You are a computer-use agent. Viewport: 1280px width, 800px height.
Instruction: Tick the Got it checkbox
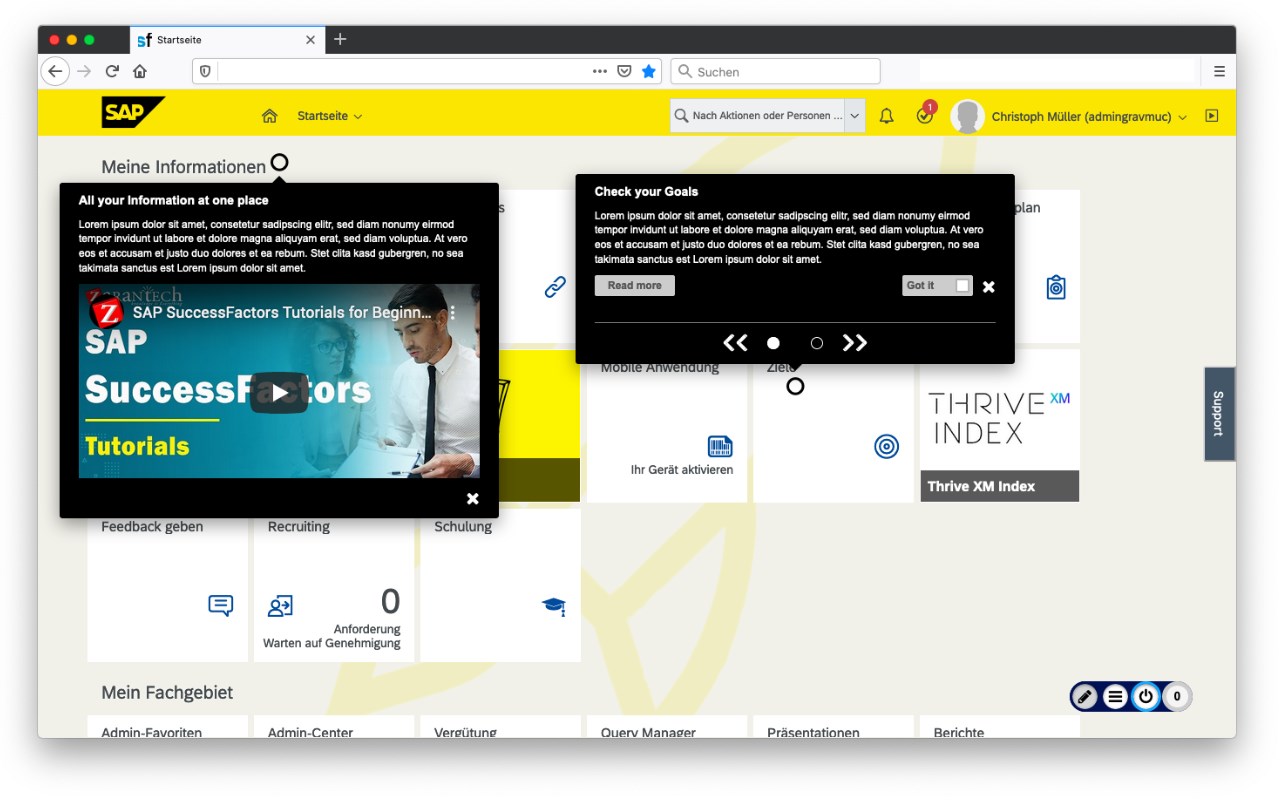tap(962, 285)
